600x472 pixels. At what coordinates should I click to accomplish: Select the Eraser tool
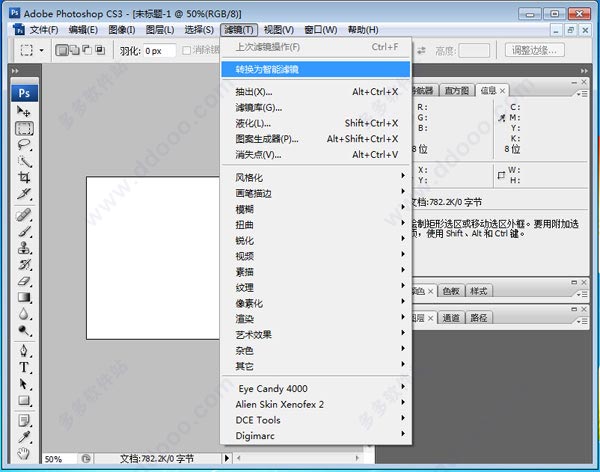coord(24,281)
